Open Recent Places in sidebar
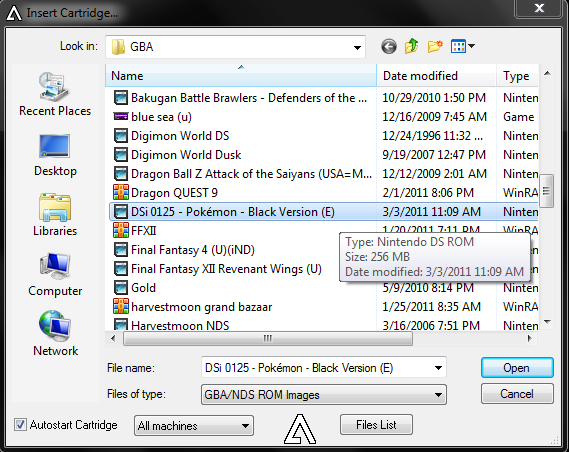Image resolution: width=570 pixels, height=452 pixels. point(55,95)
